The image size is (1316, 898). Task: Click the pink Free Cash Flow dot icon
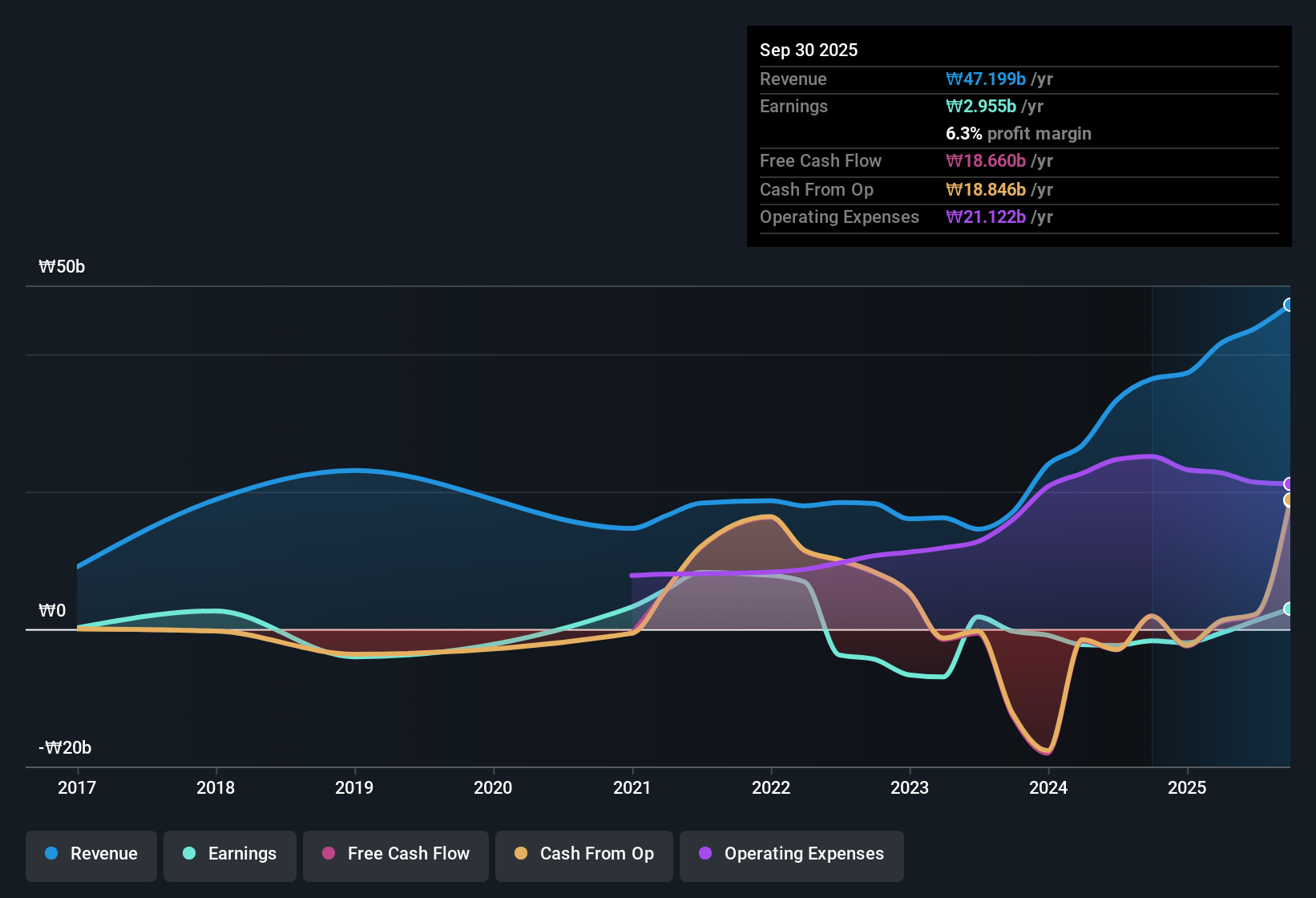click(x=327, y=854)
